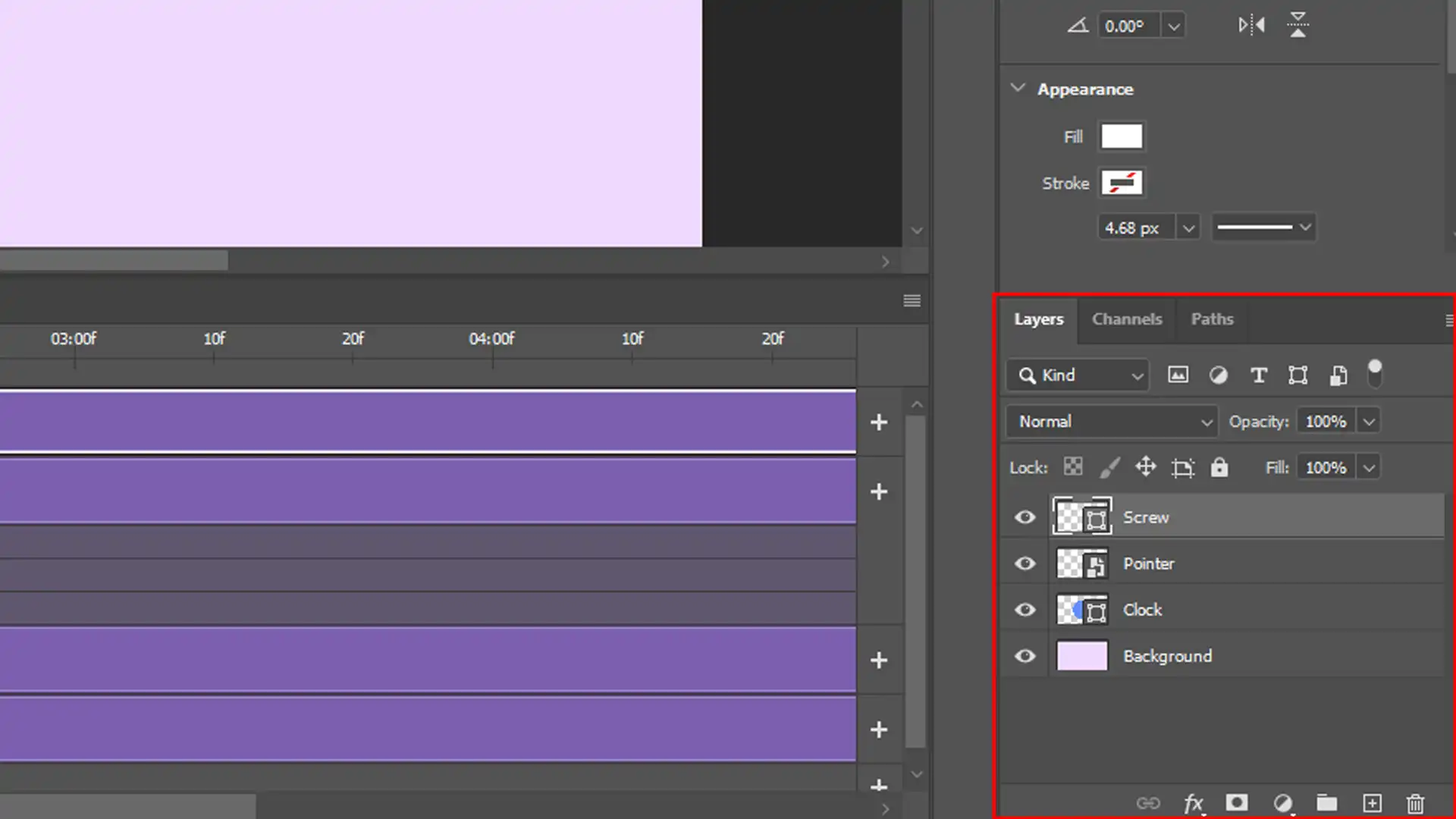Hide the Background layer
The height and width of the screenshot is (819, 1456).
pos(1025,656)
